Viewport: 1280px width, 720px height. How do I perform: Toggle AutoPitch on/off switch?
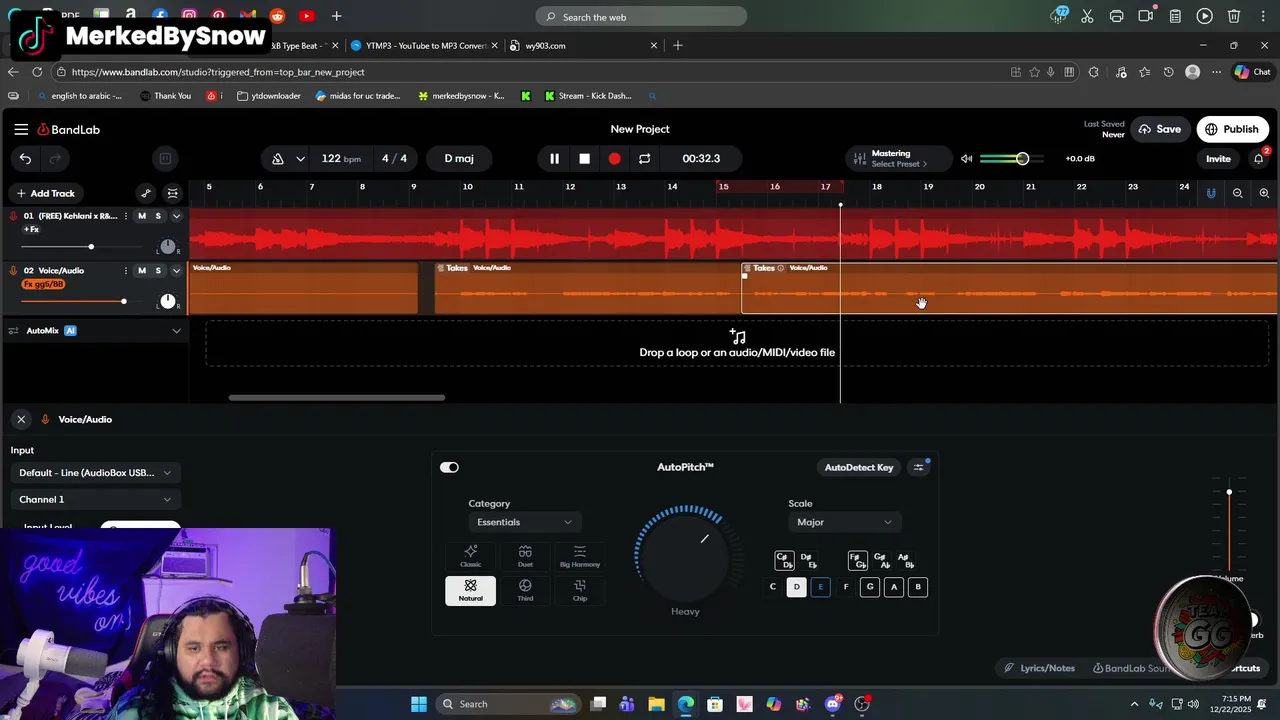449,467
